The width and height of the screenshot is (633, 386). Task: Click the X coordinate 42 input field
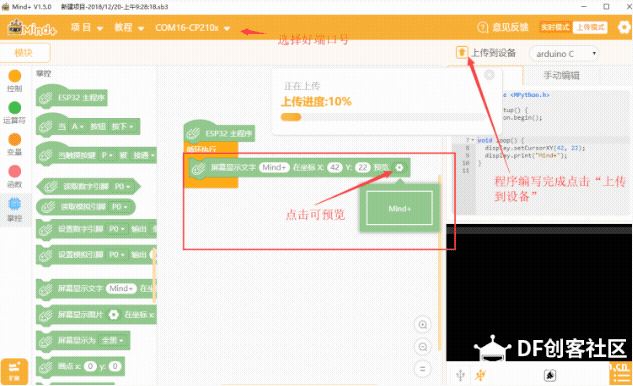335,167
